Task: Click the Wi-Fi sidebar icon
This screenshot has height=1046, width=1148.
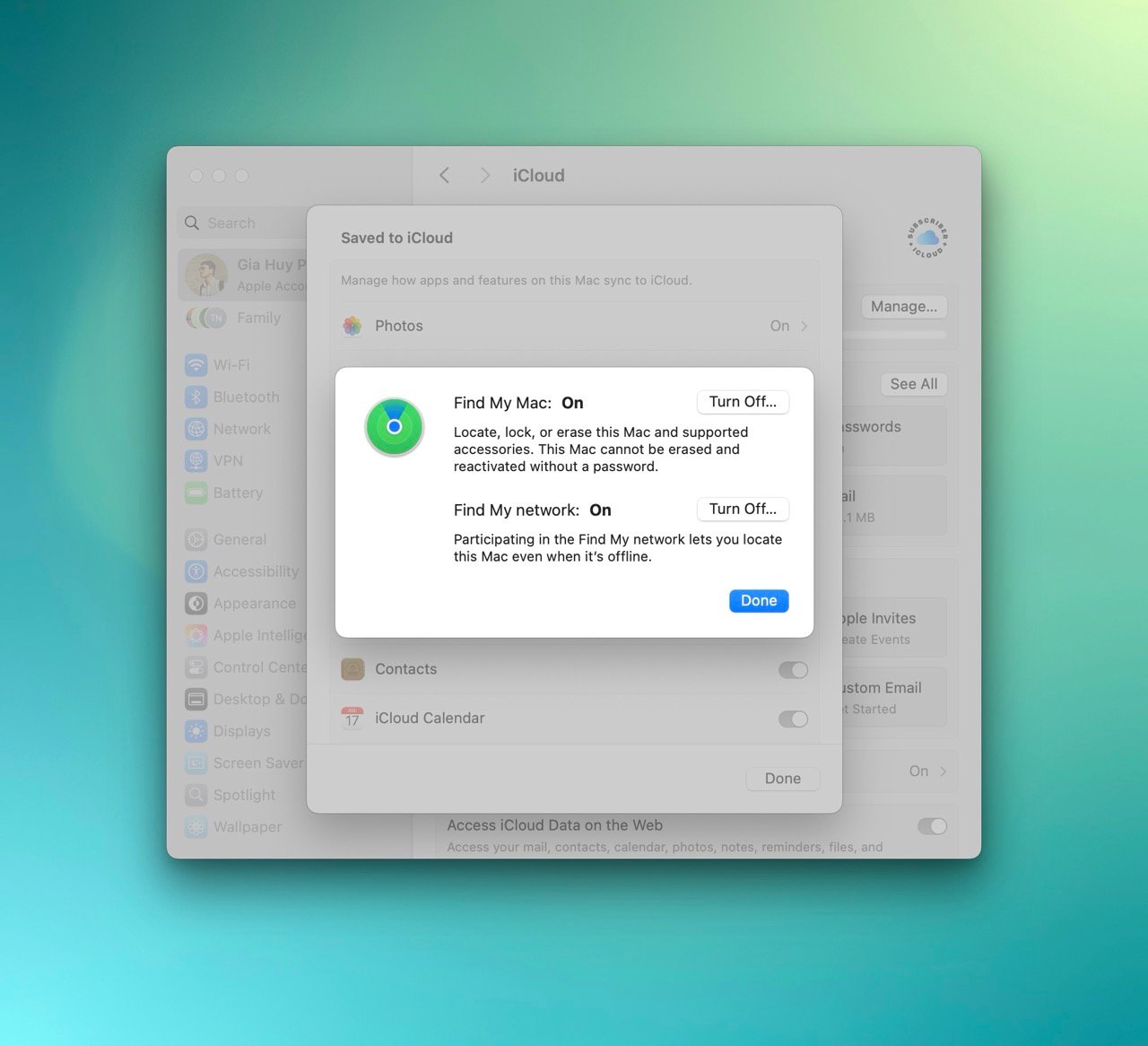Action: click(x=196, y=365)
